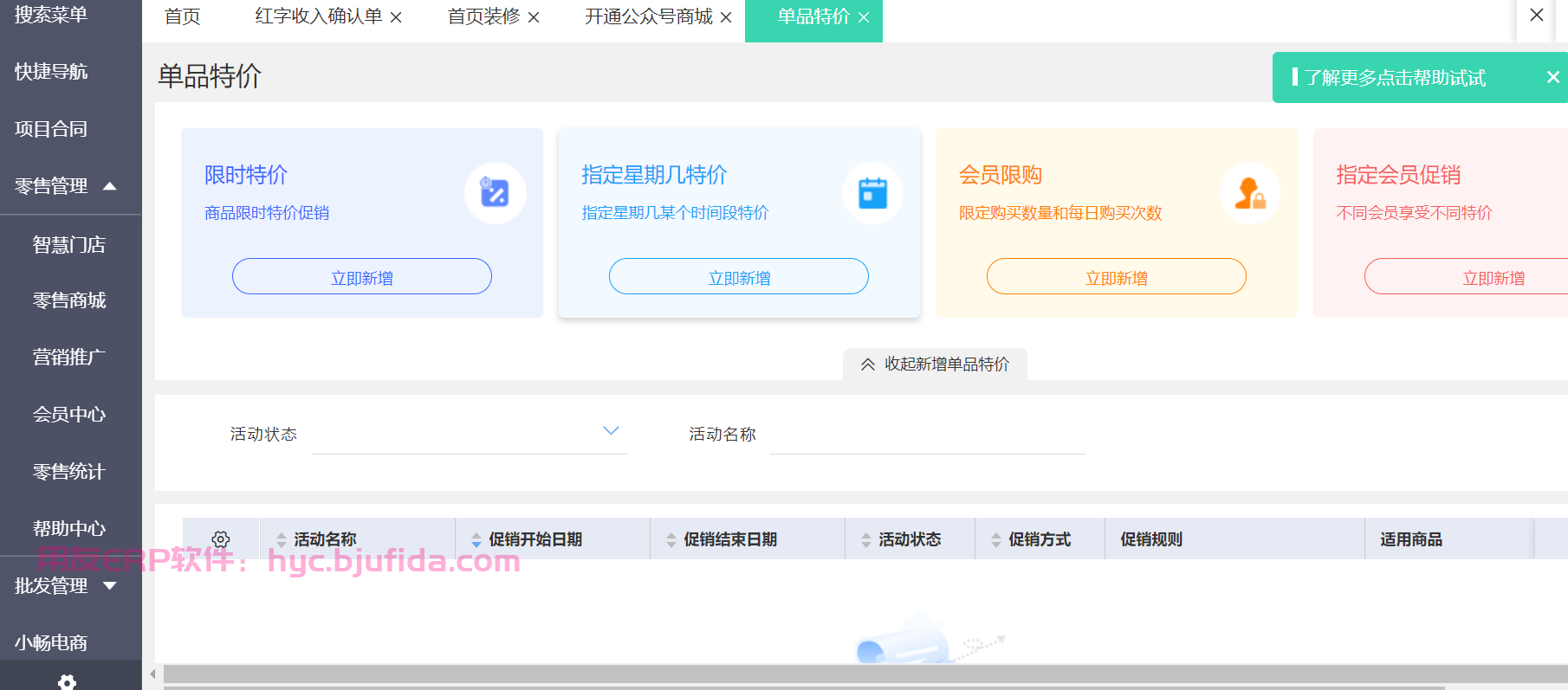The image size is (1568, 690).
Task: Open 会员中心 submenu item
Action: click(x=69, y=414)
